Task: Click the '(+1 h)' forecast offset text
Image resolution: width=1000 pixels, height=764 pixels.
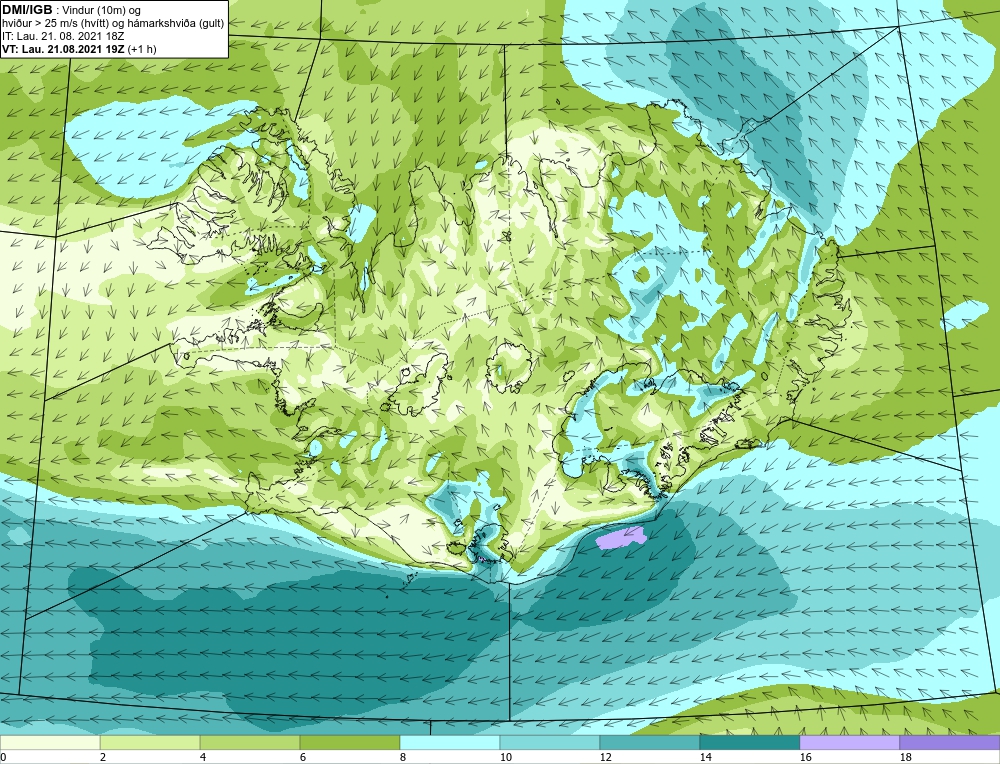Action: point(142,49)
